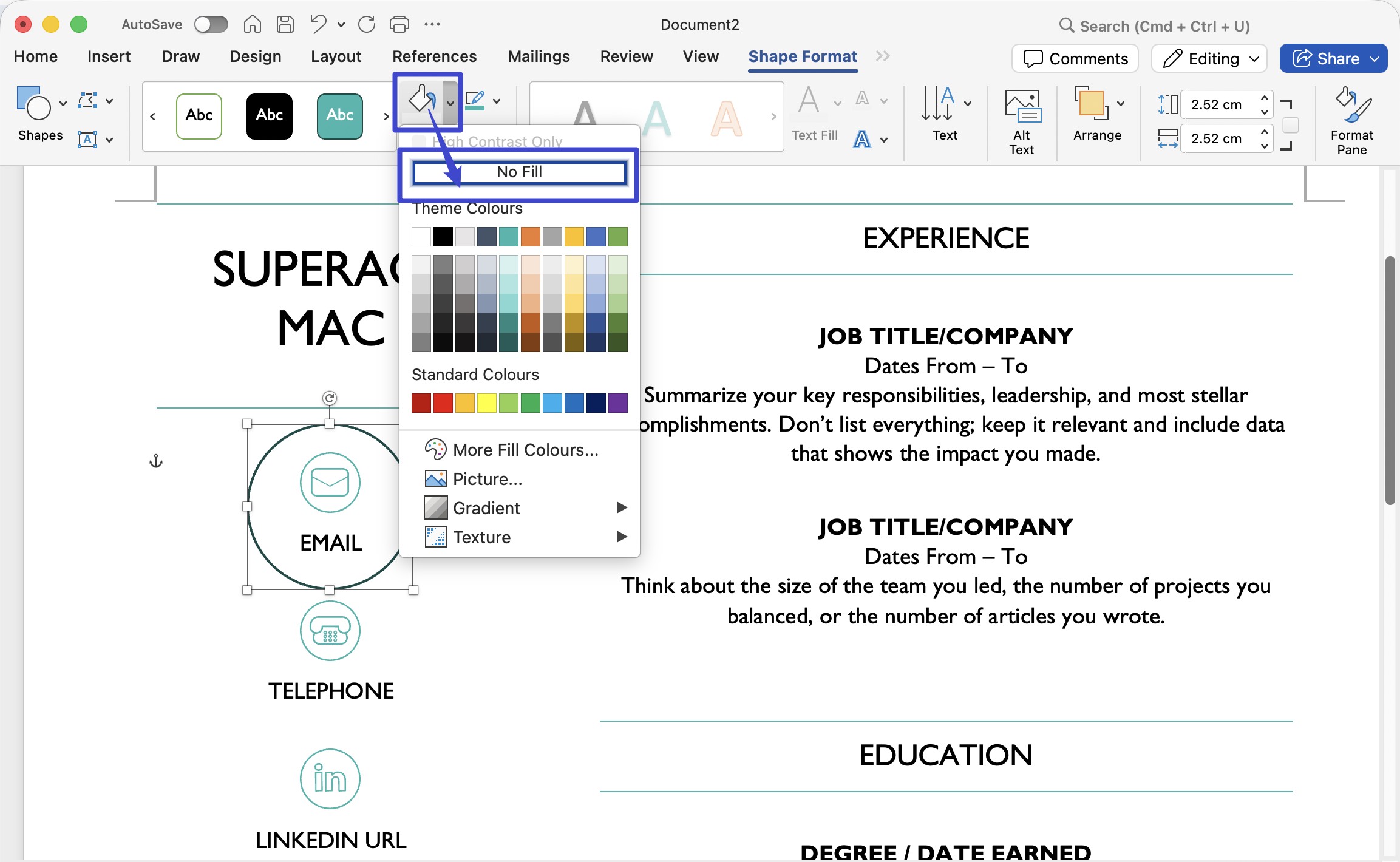Toggle the AutoSave switch
Viewport: 1400px width, 862px height.
(x=211, y=24)
